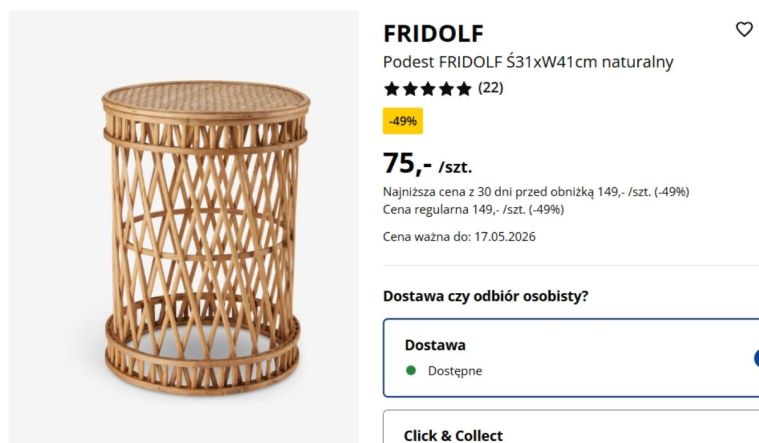Screen dimensions: 759x443
Task: Add FRIDOLF to favorites with heart icon
Action: pyautogui.click(x=744, y=30)
